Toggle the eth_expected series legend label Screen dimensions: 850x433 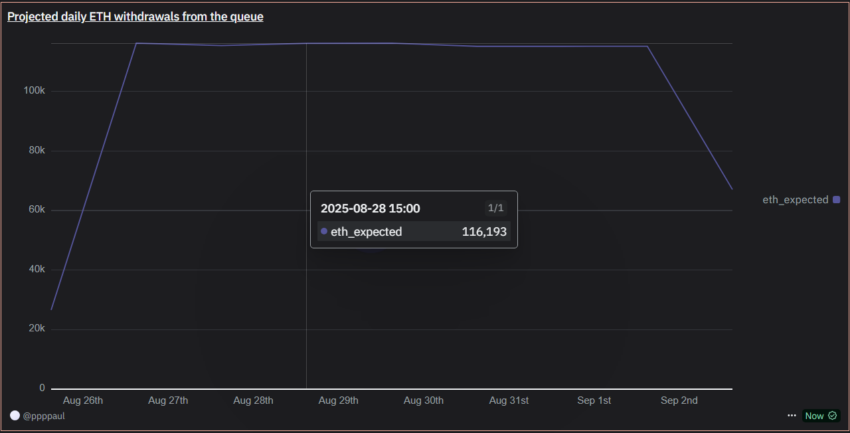pyautogui.click(x=795, y=200)
